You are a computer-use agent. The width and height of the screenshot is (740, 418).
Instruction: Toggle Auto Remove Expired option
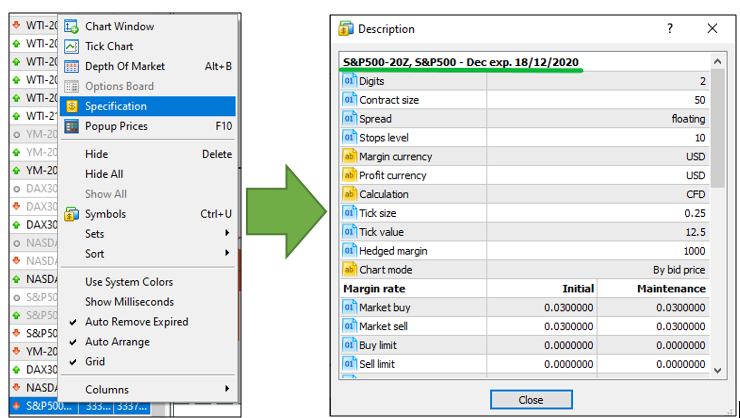[x=147, y=322]
